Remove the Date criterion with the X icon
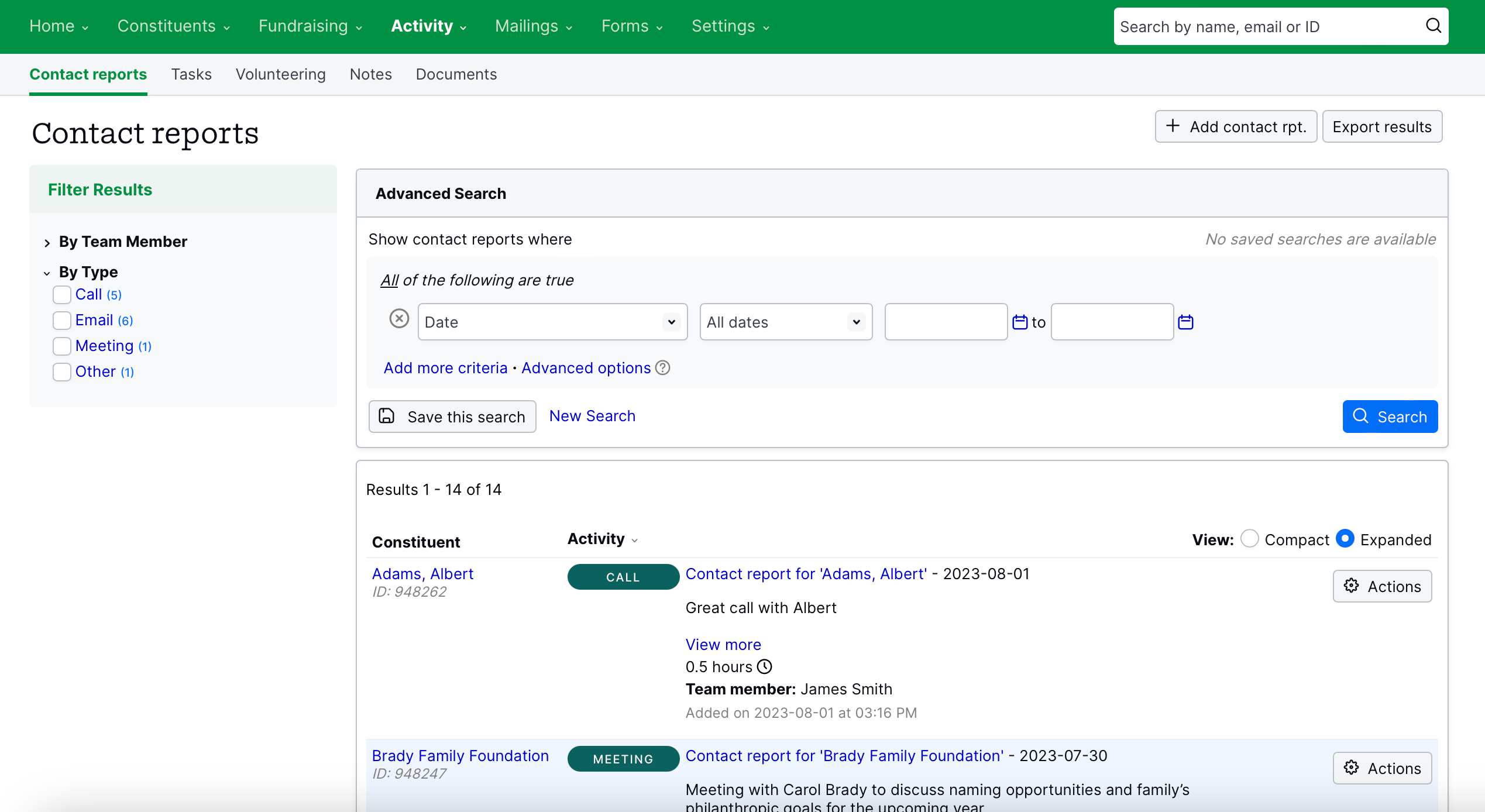The width and height of the screenshot is (1485, 812). tap(399, 319)
